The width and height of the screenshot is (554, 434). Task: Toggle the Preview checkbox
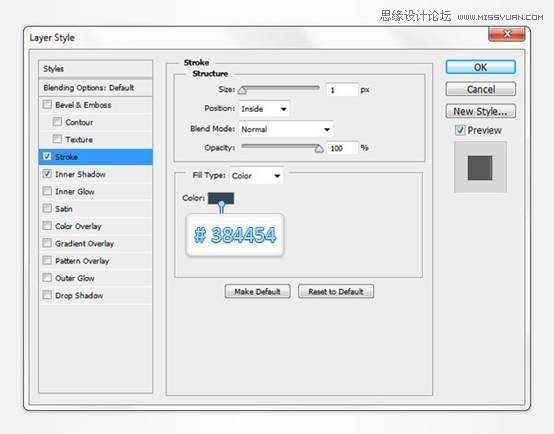pyautogui.click(x=460, y=130)
